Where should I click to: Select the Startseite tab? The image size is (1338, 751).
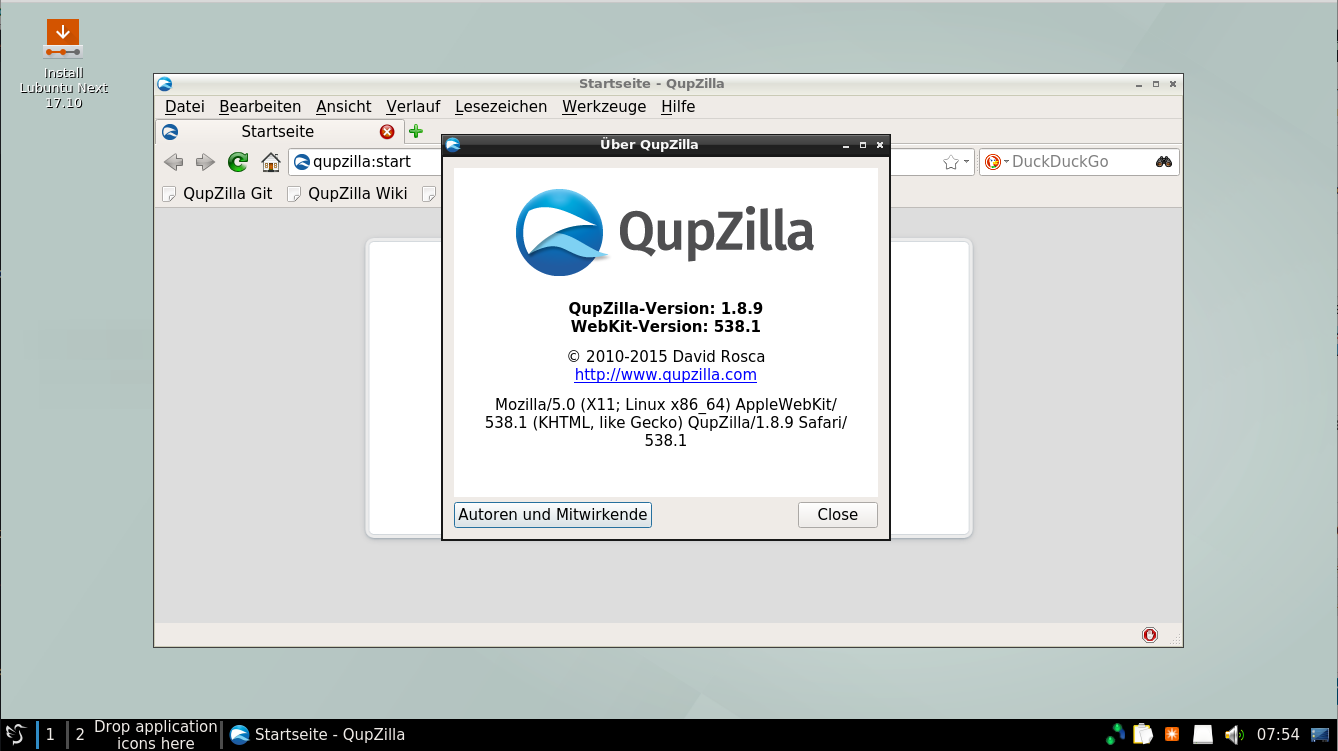278,132
